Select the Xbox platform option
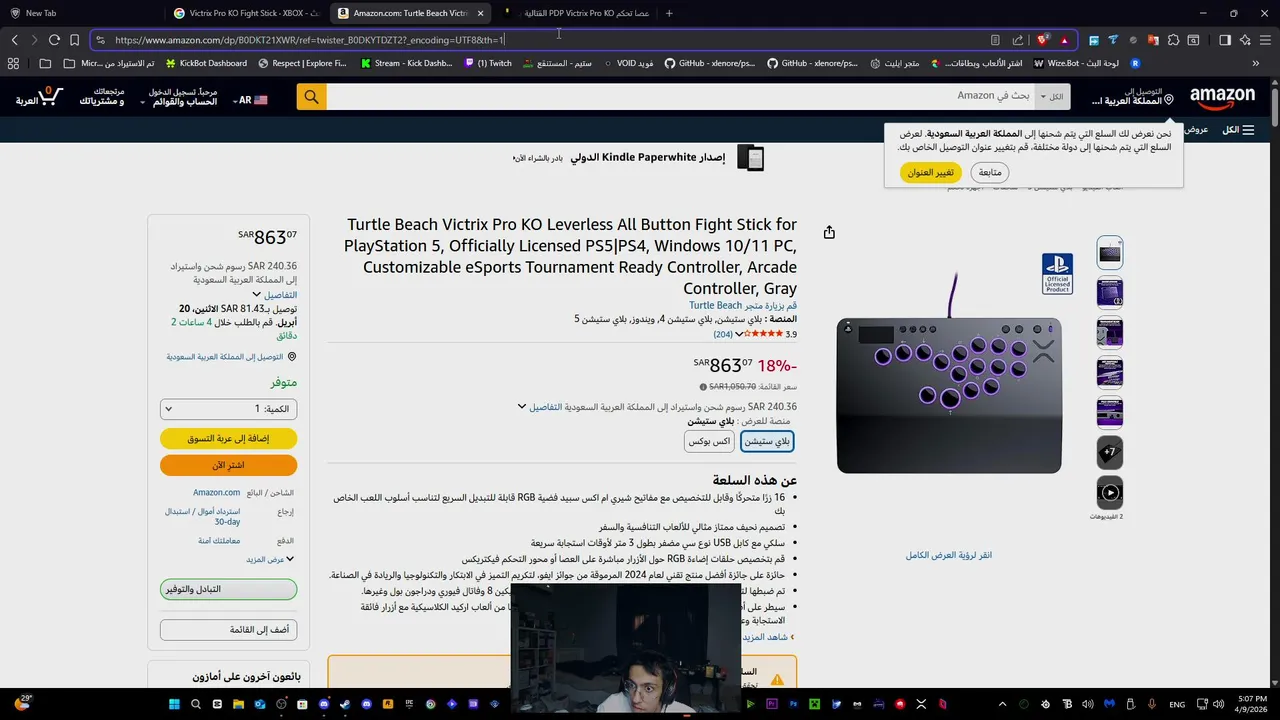Screen dimensions: 1280x720 coord(709,441)
